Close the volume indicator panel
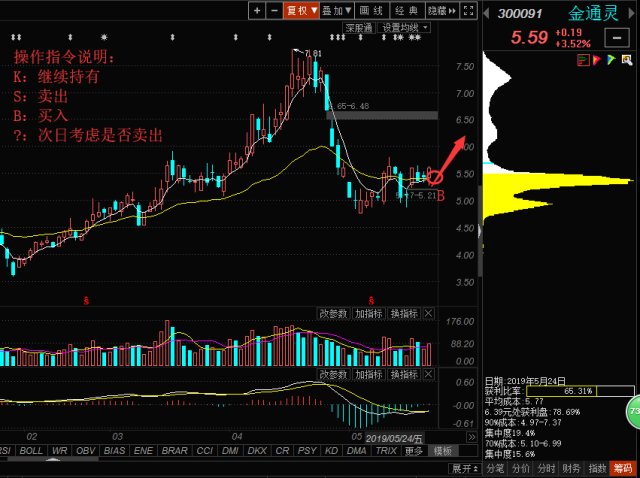This screenshot has width=640, height=478. [x=428, y=313]
